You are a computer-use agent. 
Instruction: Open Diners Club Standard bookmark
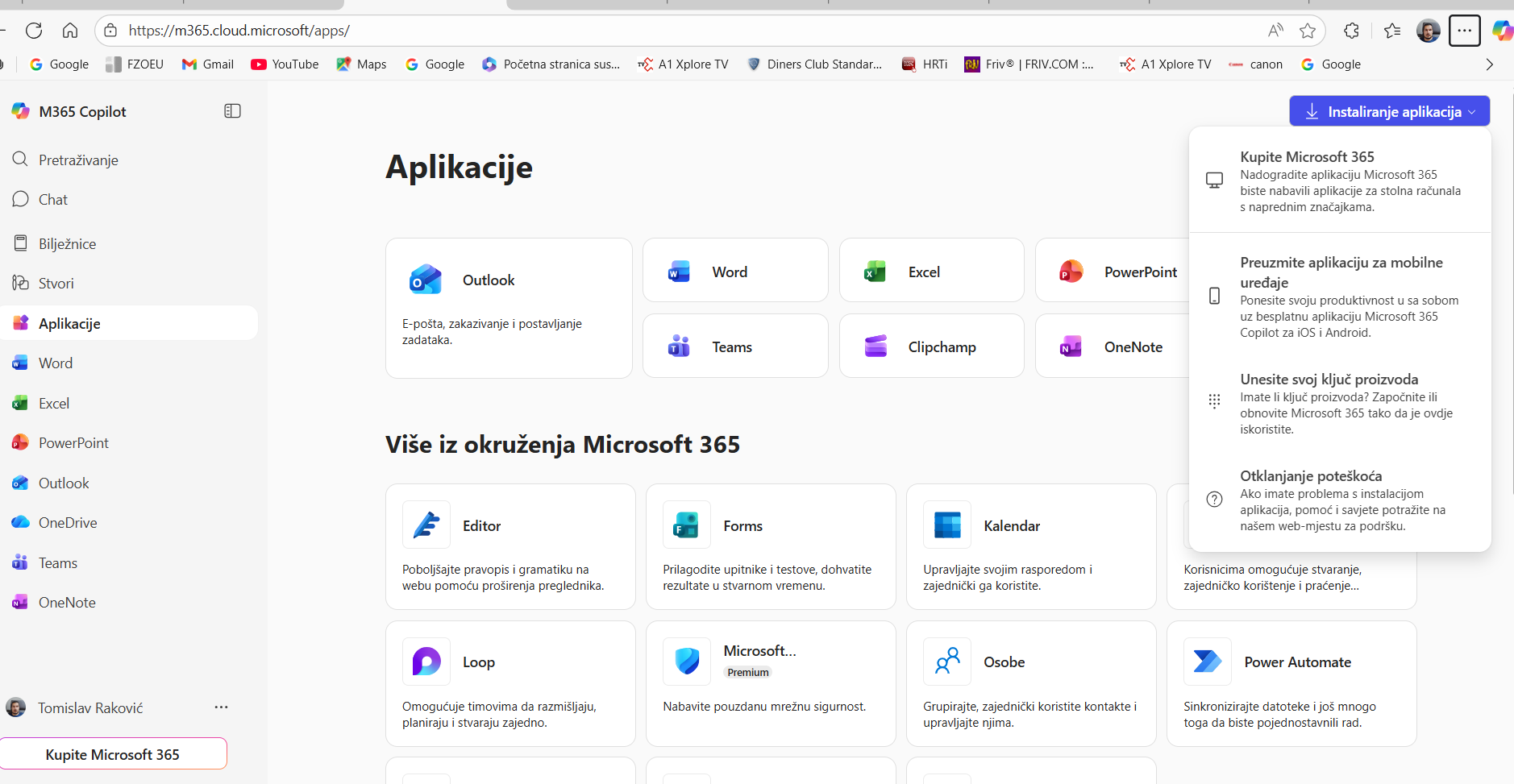814,64
